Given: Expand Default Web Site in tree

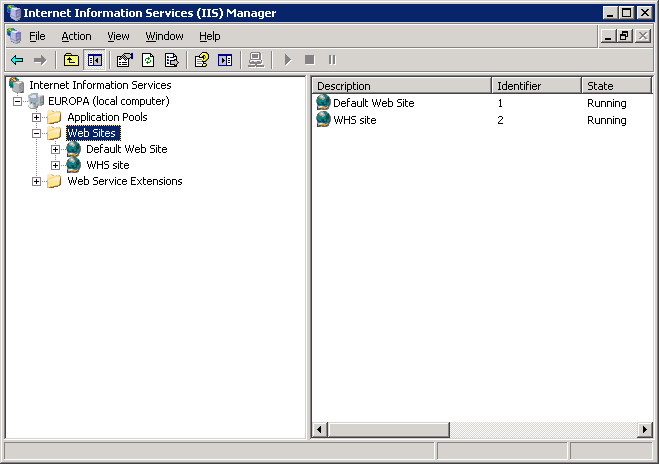Looking at the screenshot, I should (55, 149).
